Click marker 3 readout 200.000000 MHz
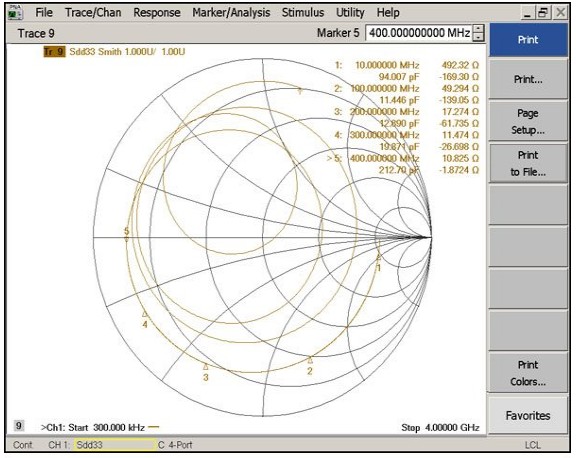The image size is (576, 458). (x=385, y=112)
